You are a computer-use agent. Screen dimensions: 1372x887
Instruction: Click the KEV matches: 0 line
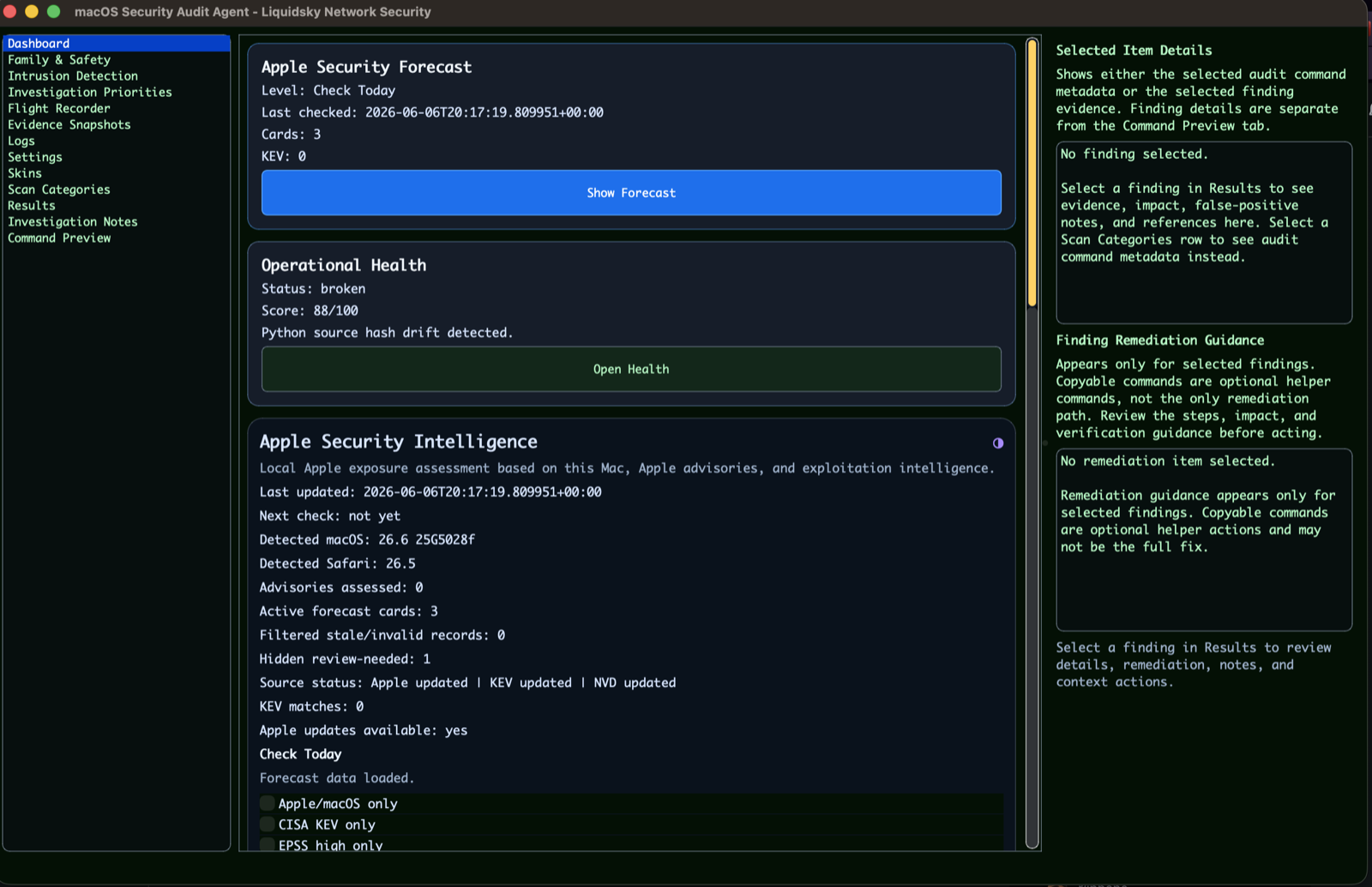(312, 707)
